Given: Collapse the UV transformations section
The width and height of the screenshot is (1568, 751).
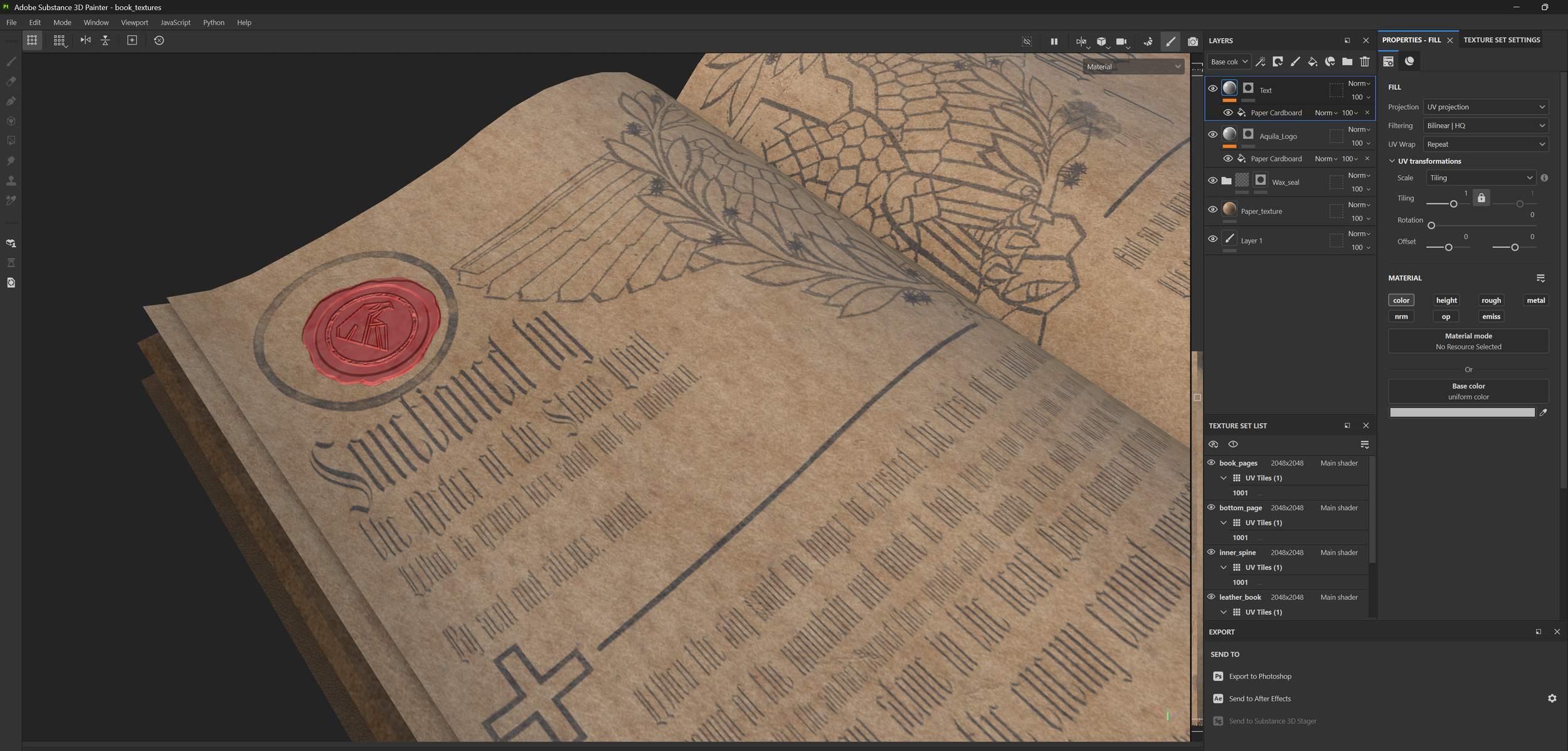Looking at the screenshot, I should pyautogui.click(x=1392, y=161).
